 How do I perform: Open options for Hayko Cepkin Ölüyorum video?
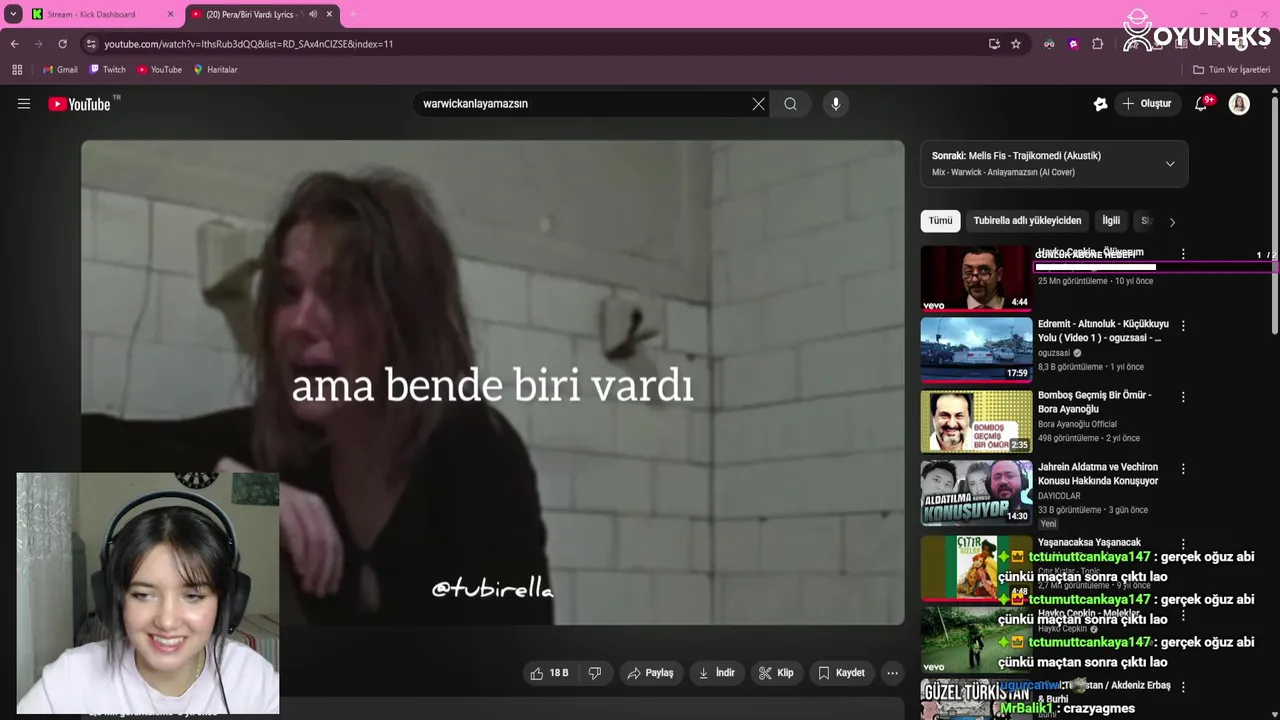point(1183,254)
